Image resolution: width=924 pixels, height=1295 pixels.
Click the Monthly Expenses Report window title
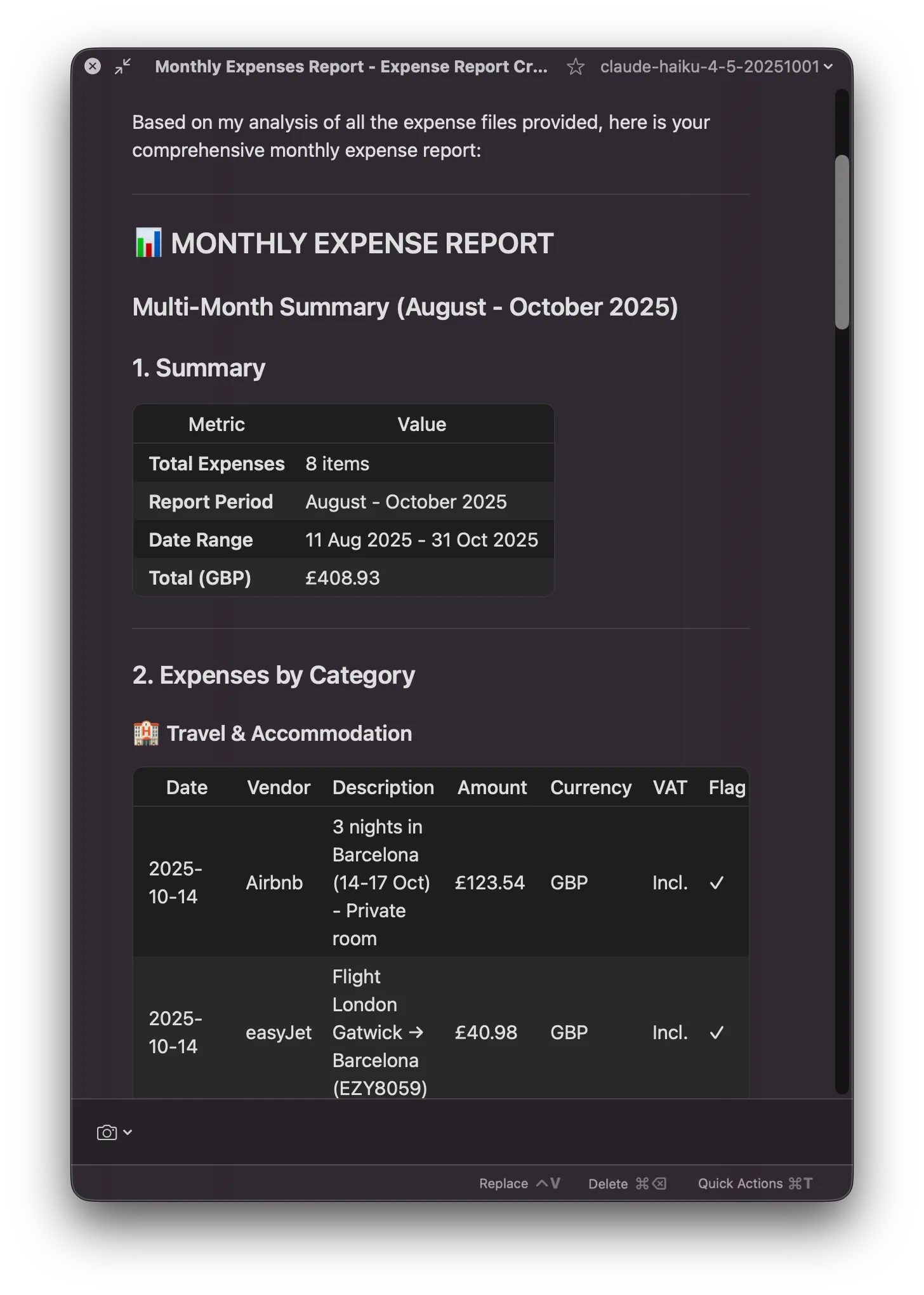pos(351,67)
